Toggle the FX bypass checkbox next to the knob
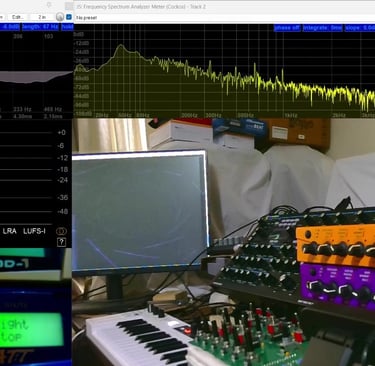Image resolution: width=375 pixels, height=366 pixels. tap(69, 17)
